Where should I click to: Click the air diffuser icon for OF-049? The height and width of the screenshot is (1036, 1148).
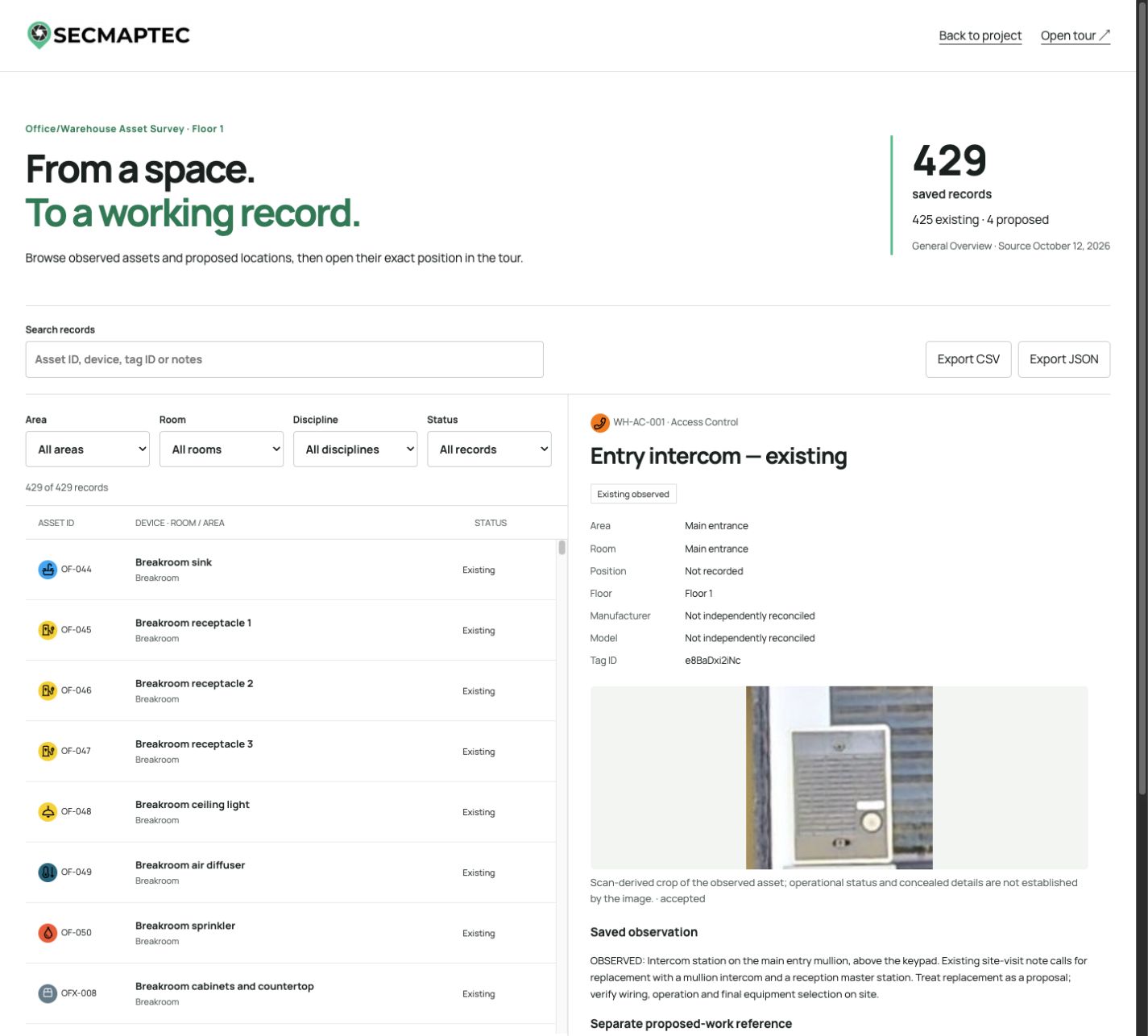click(x=48, y=872)
